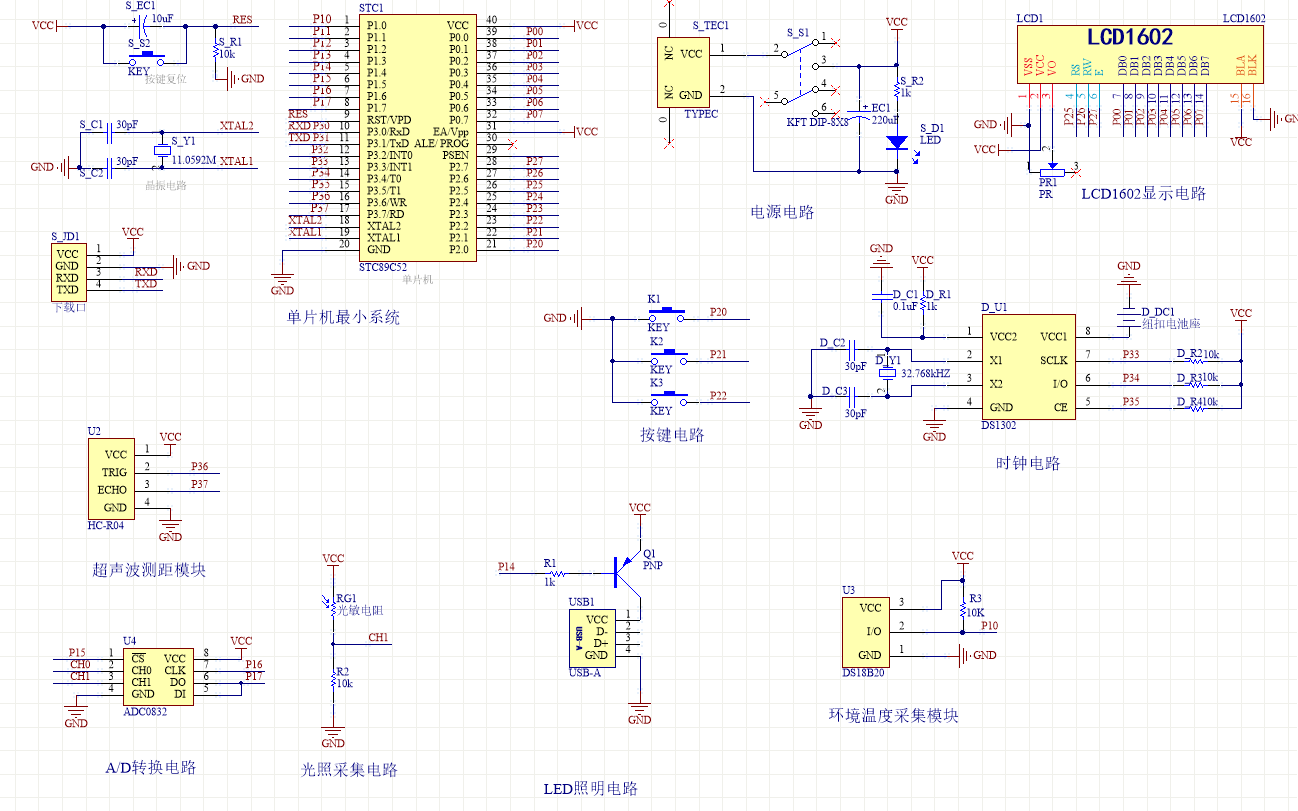Click the P33 label on DS1302 SCLK line
1298x811 pixels.
pos(1131,354)
